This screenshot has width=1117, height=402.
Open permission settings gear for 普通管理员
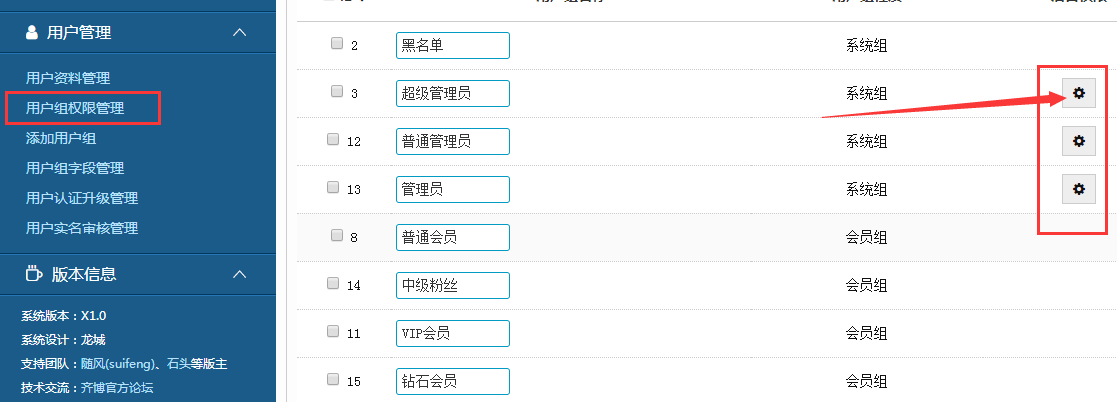coord(1078,141)
